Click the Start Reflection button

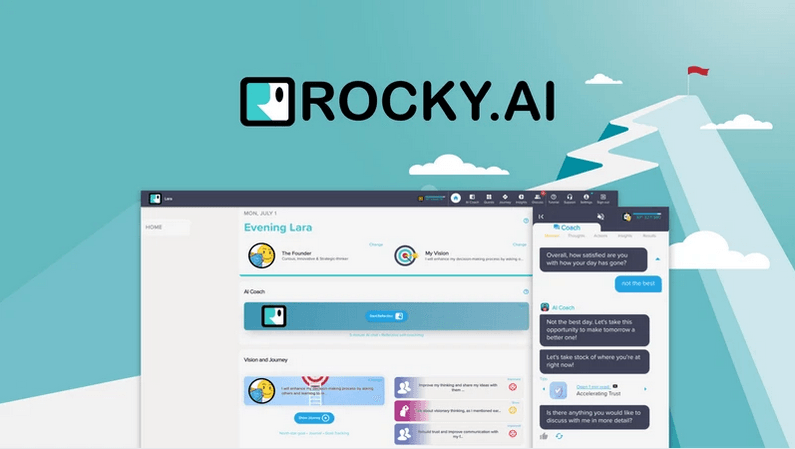(385, 316)
